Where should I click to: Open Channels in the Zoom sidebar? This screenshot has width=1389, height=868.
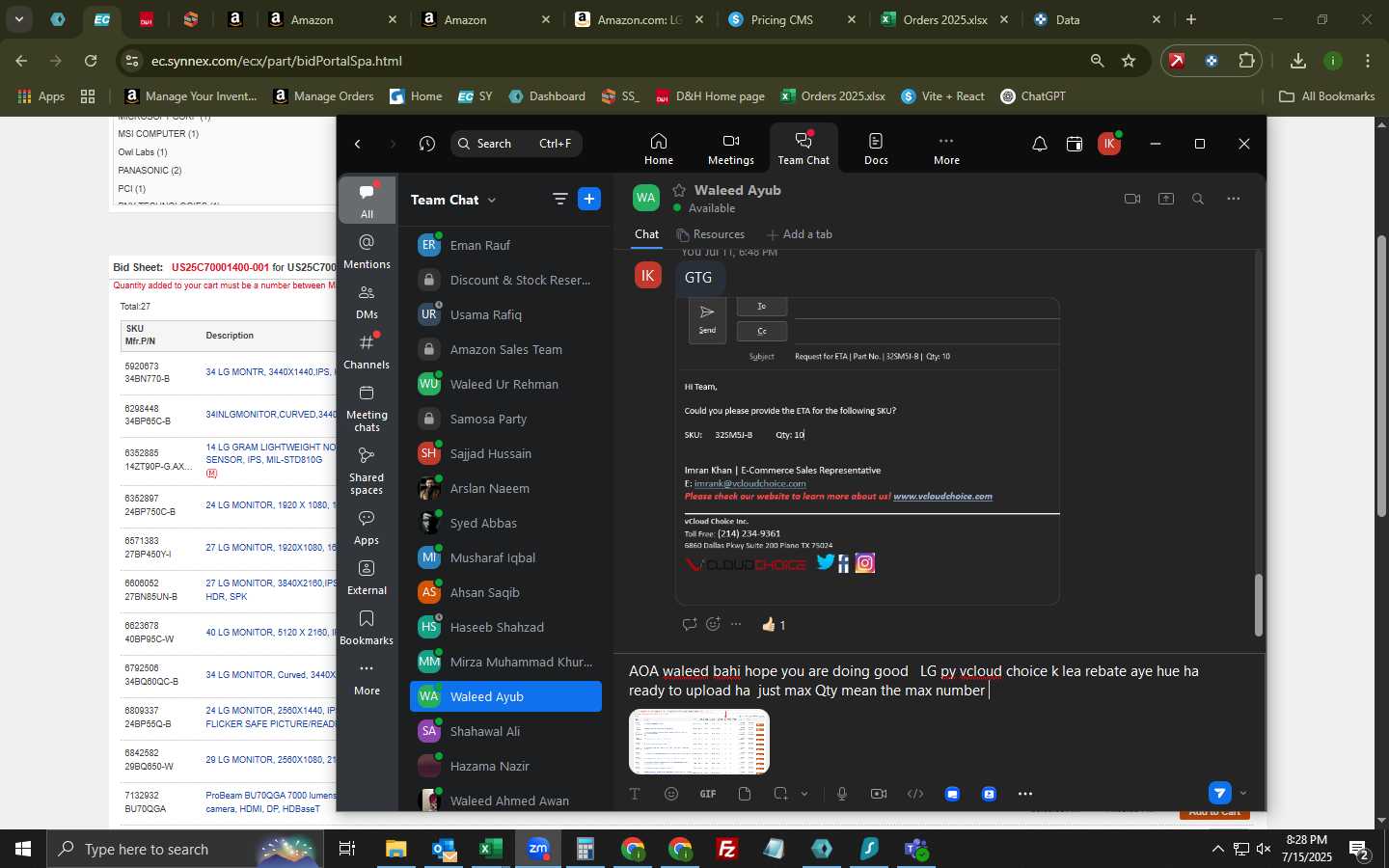367,351
